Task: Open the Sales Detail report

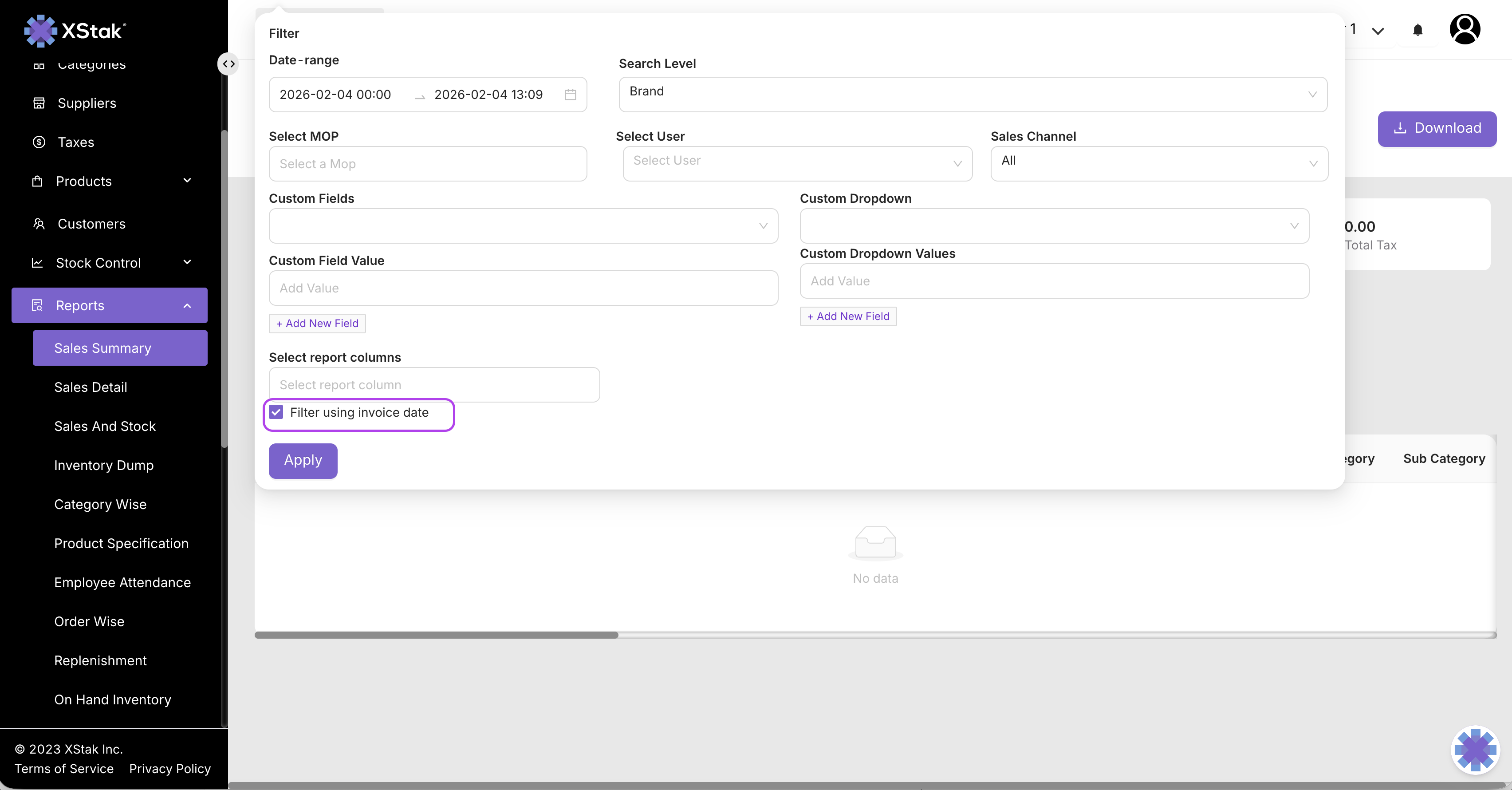Action: [91, 387]
